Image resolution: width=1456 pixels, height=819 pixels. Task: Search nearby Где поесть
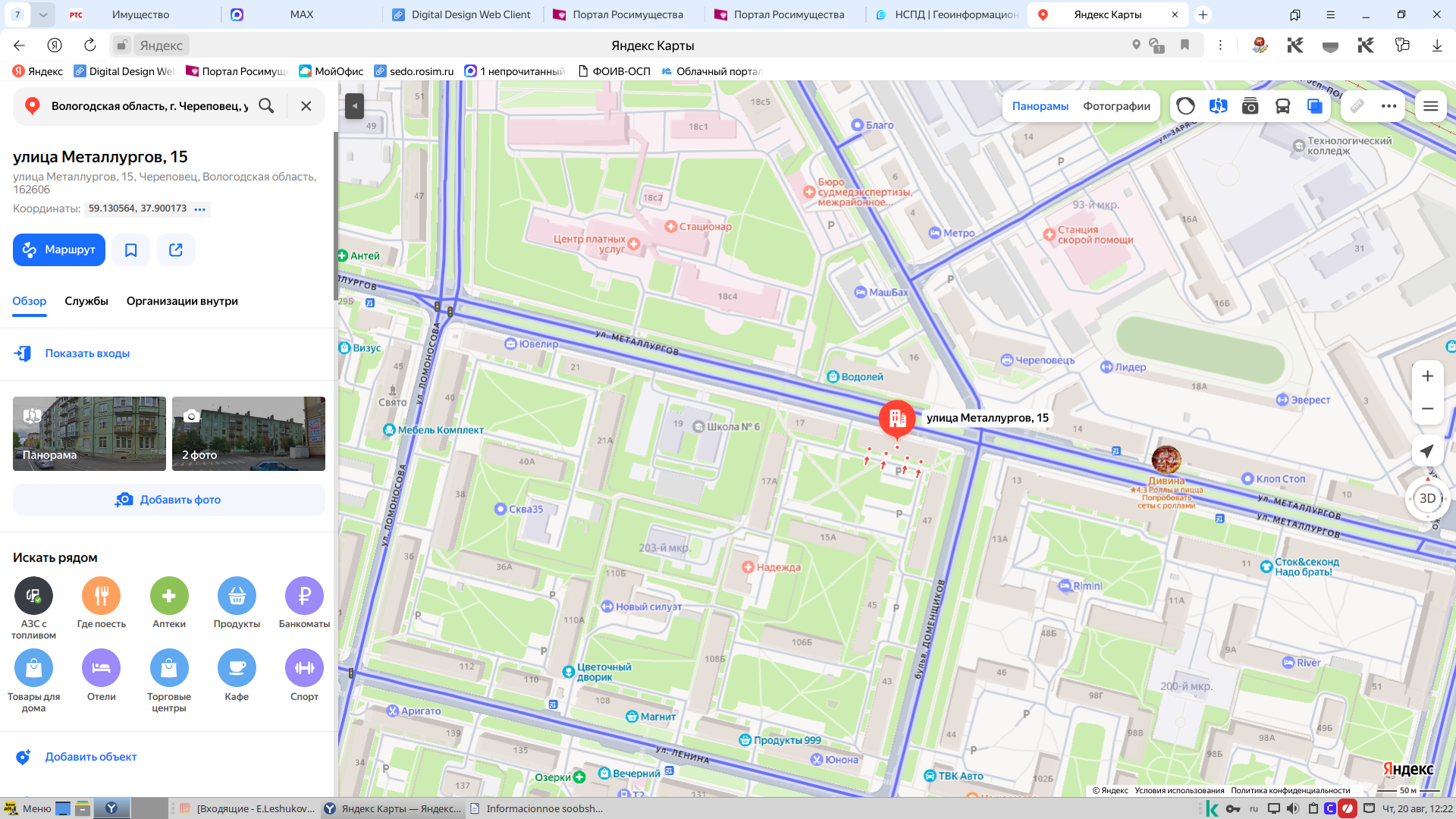click(x=102, y=604)
